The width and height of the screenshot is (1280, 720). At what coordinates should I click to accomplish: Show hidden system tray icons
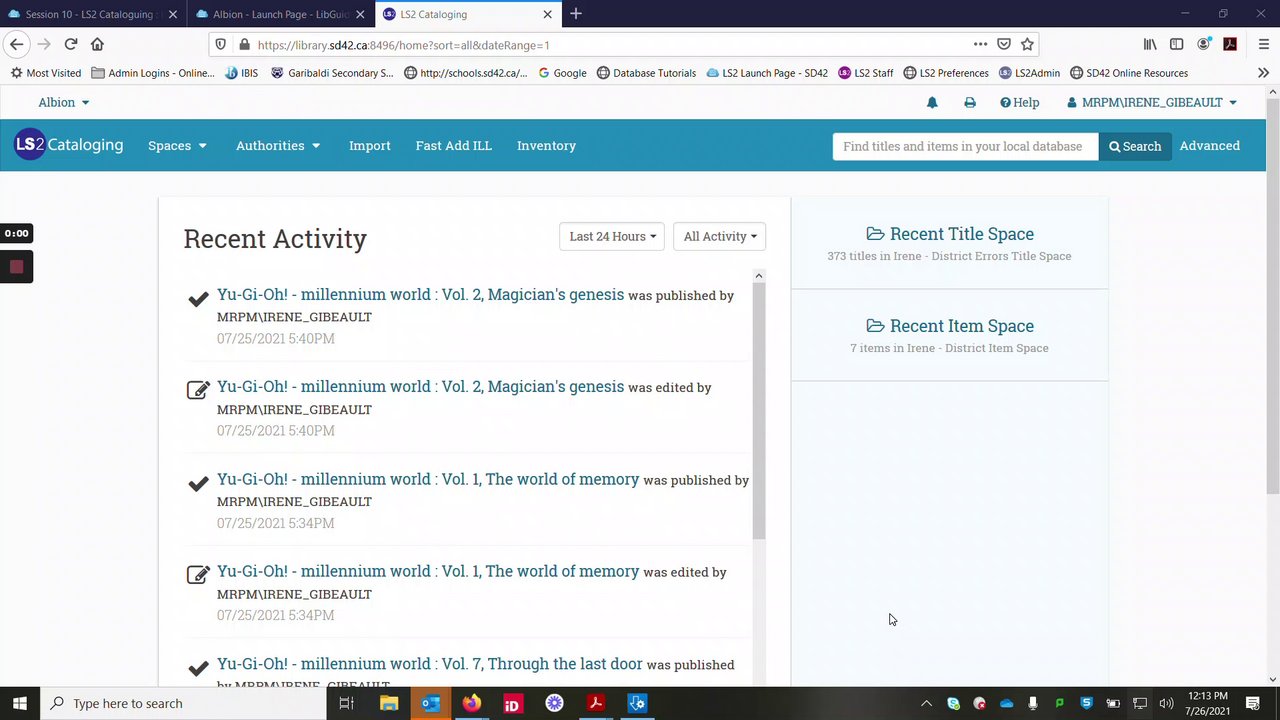[x=926, y=704]
